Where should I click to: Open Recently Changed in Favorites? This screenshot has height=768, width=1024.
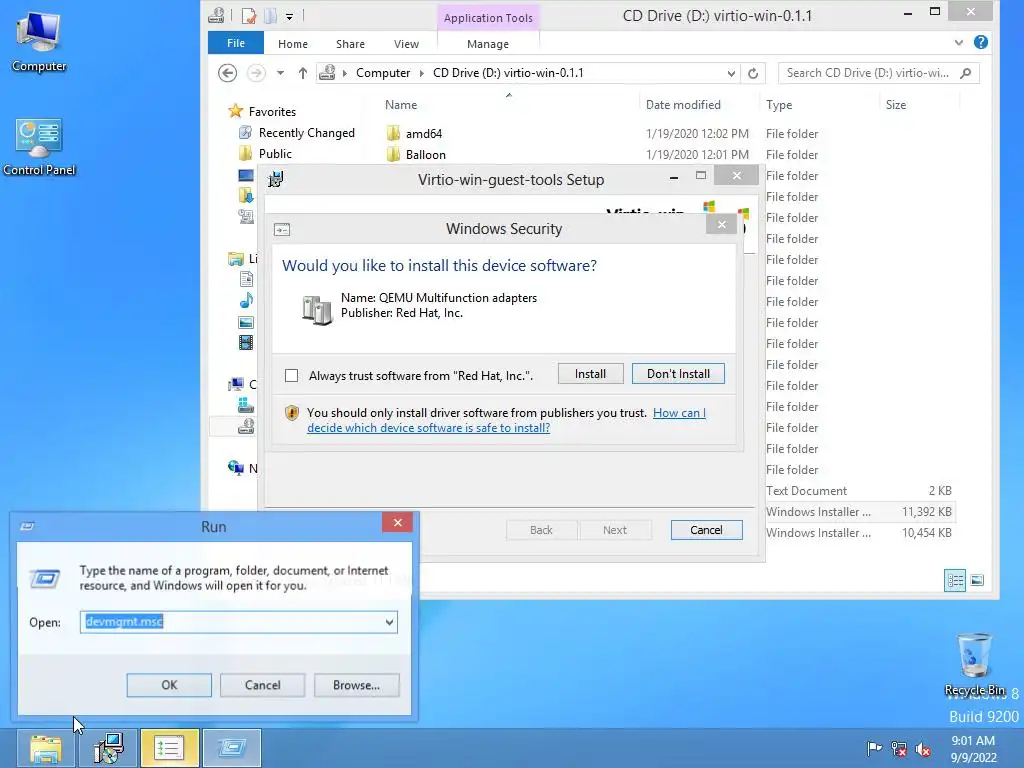(x=306, y=133)
